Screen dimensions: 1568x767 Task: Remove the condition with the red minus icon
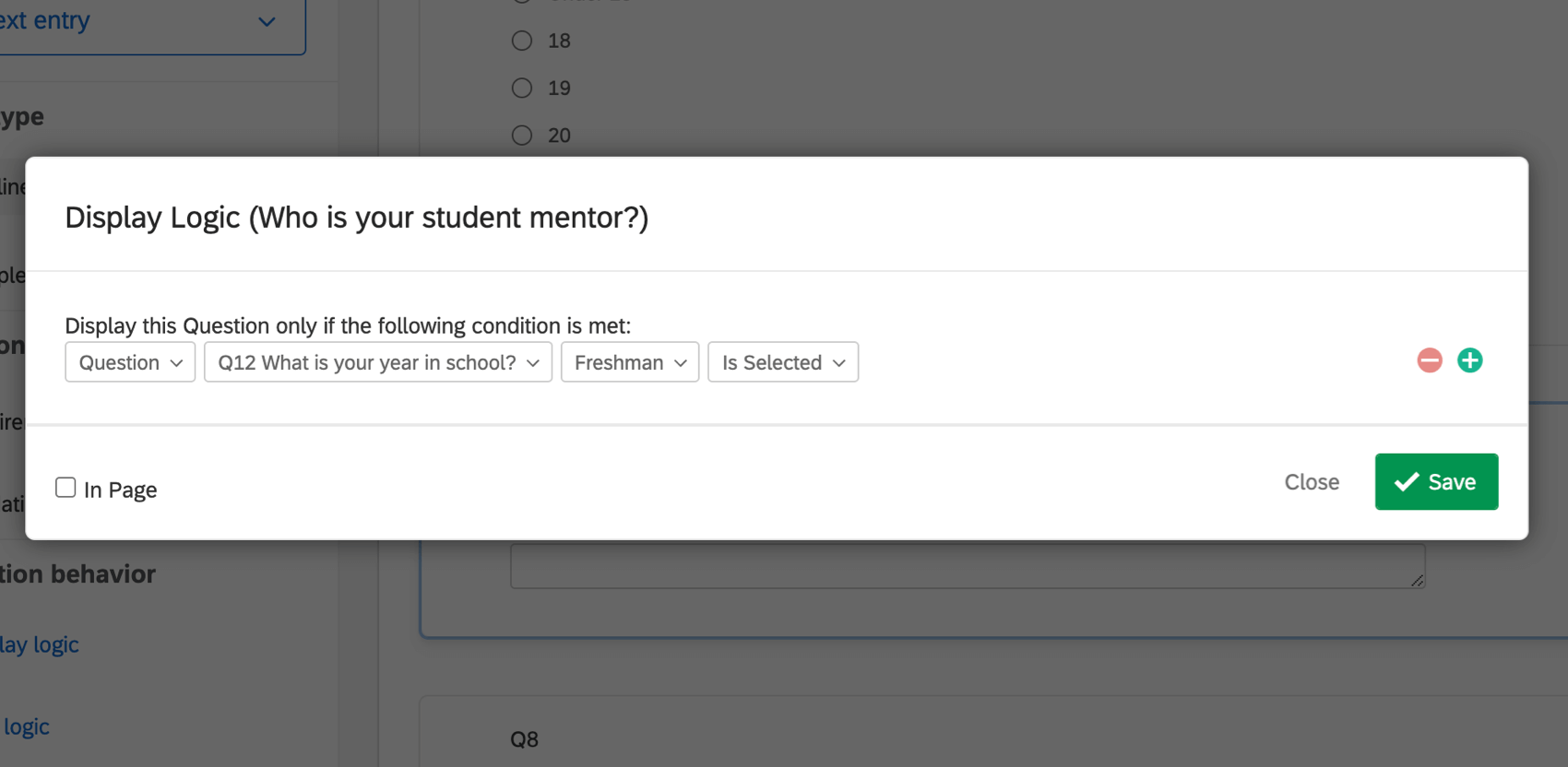1429,360
